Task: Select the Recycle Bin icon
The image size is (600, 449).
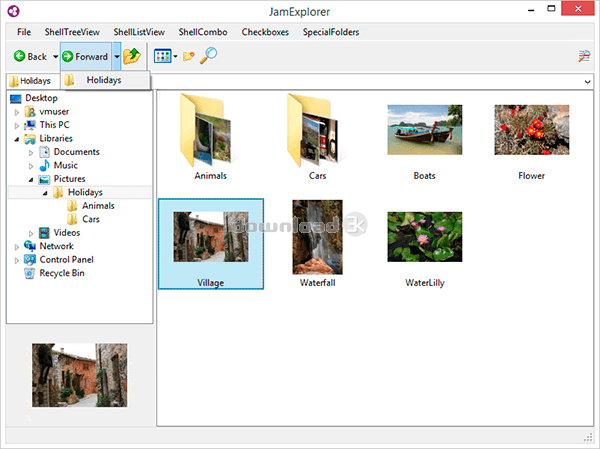Action: click(30, 273)
